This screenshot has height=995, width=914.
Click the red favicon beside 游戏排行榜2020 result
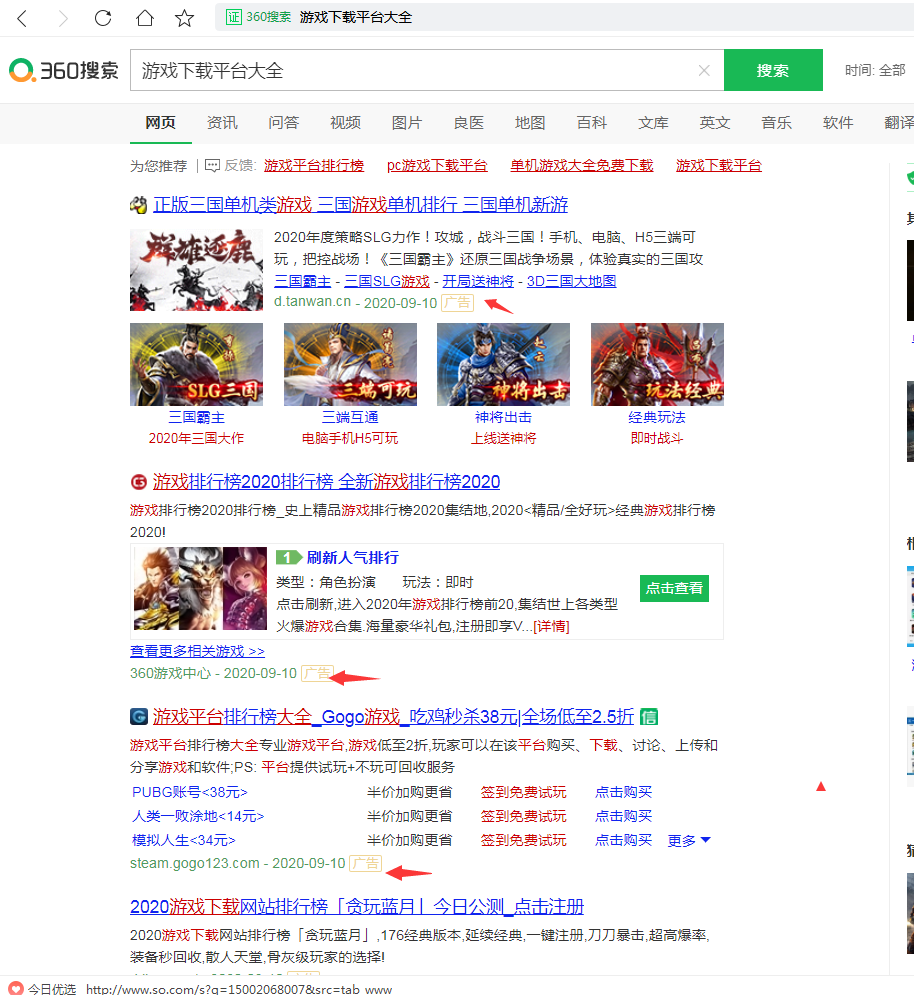(x=138, y=482)
